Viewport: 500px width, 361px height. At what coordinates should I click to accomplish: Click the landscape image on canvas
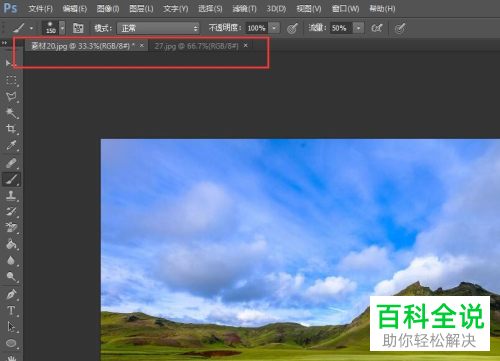[x=300, y=250]
